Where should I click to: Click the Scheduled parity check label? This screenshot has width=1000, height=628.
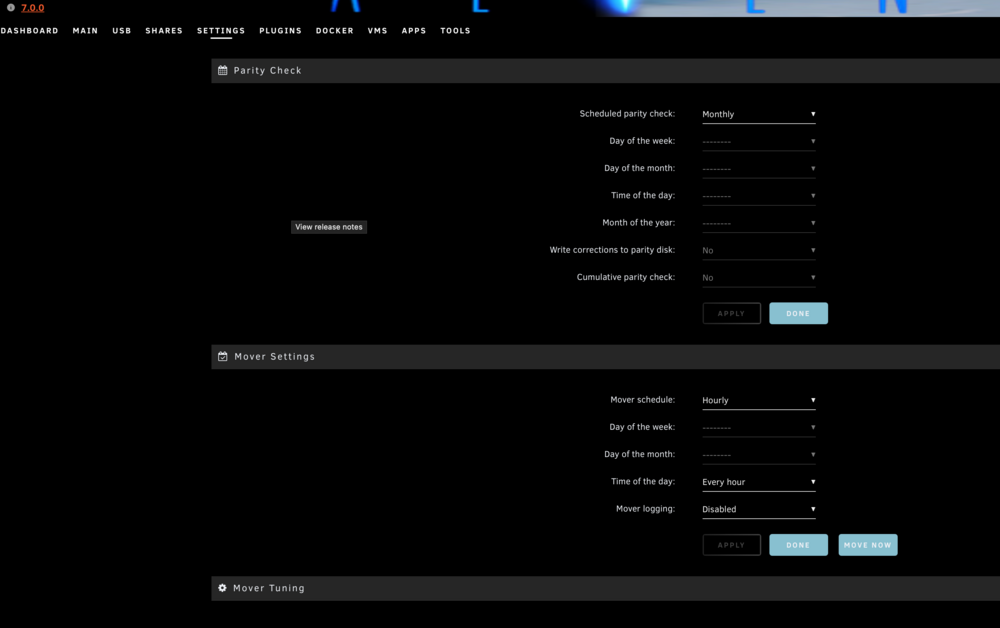click(627, 113)
